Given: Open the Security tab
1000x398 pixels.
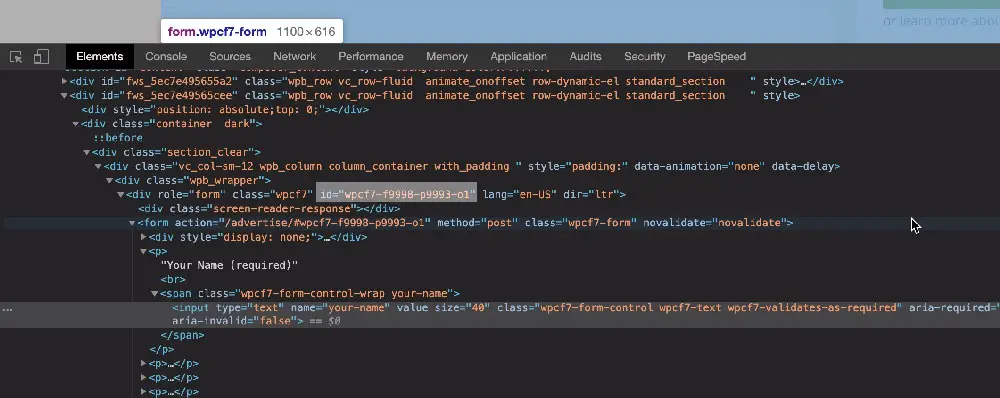Looking at the screenshot, I should [x=644, y=57].
